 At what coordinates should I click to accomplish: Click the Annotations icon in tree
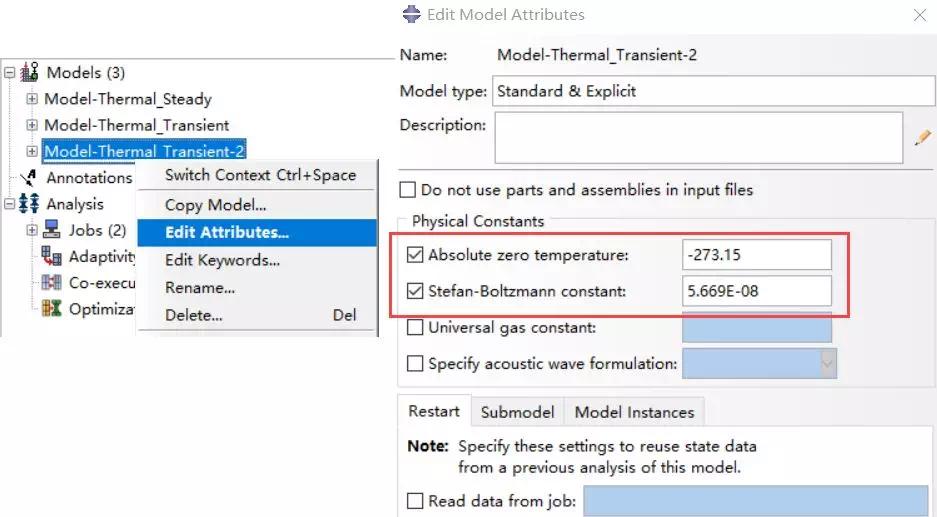(29, 178)
